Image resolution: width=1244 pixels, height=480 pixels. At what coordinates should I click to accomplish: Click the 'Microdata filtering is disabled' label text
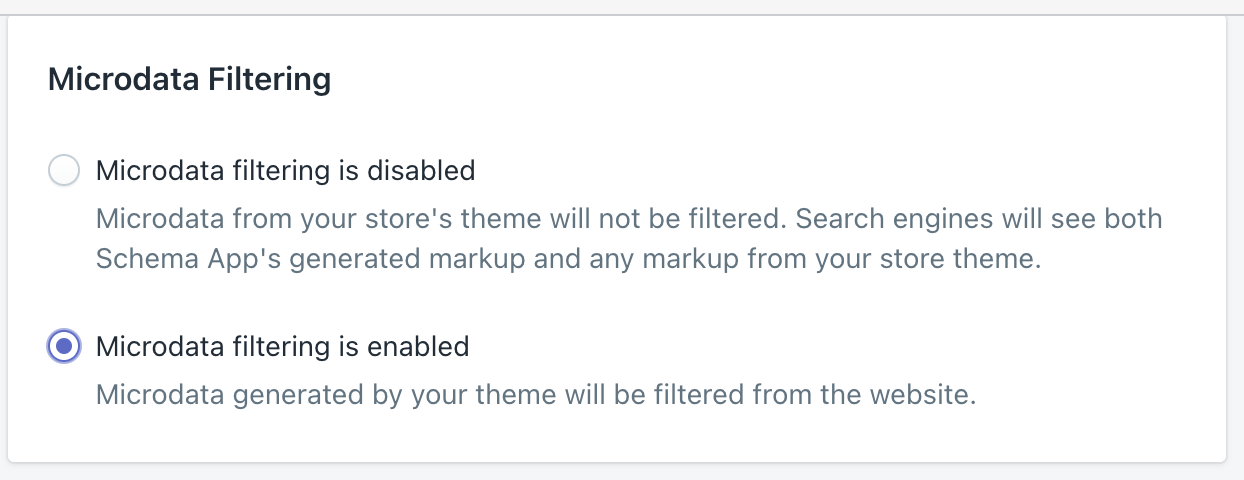pos(285,171)
